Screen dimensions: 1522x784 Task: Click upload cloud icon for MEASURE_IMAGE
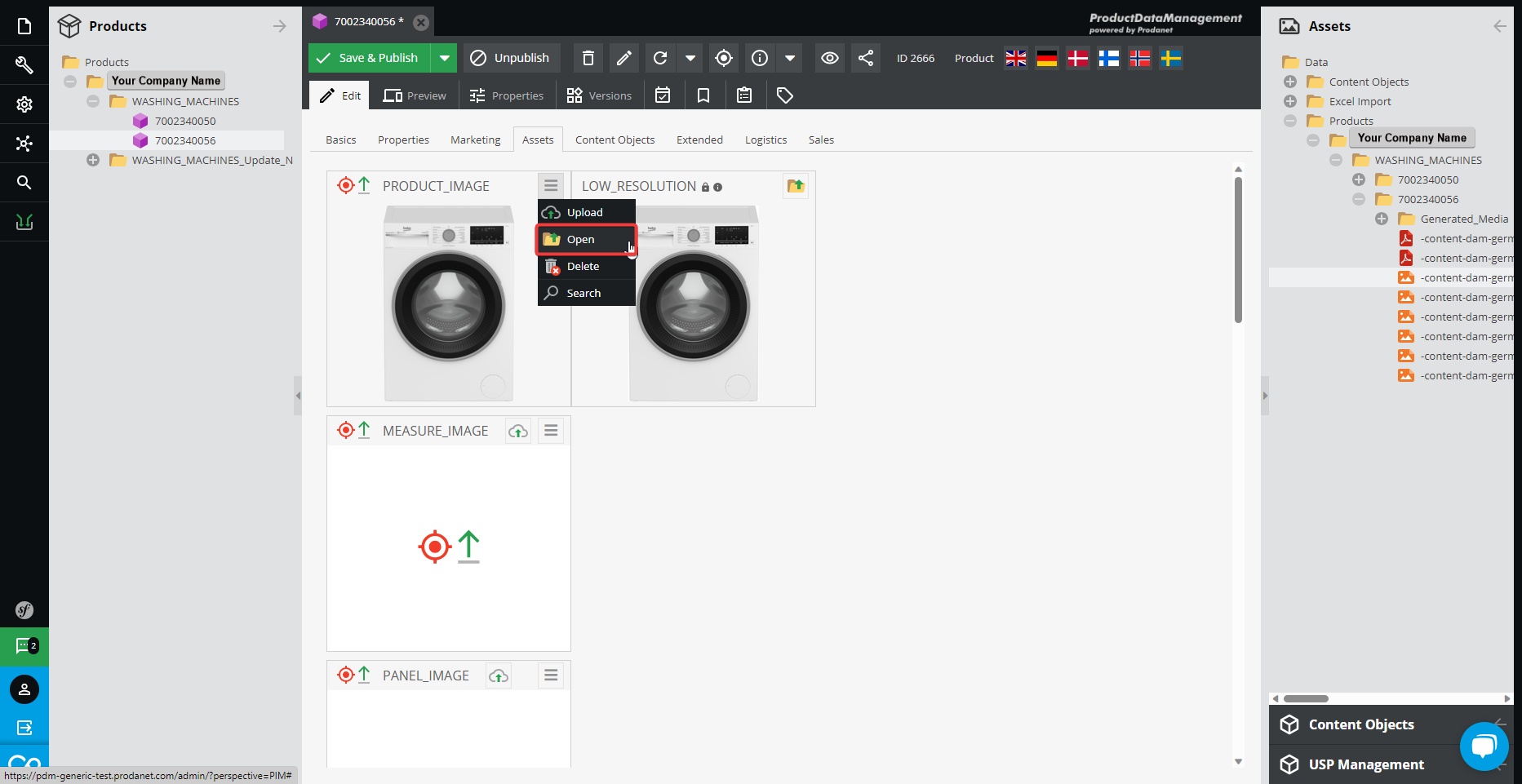[518, 431]
